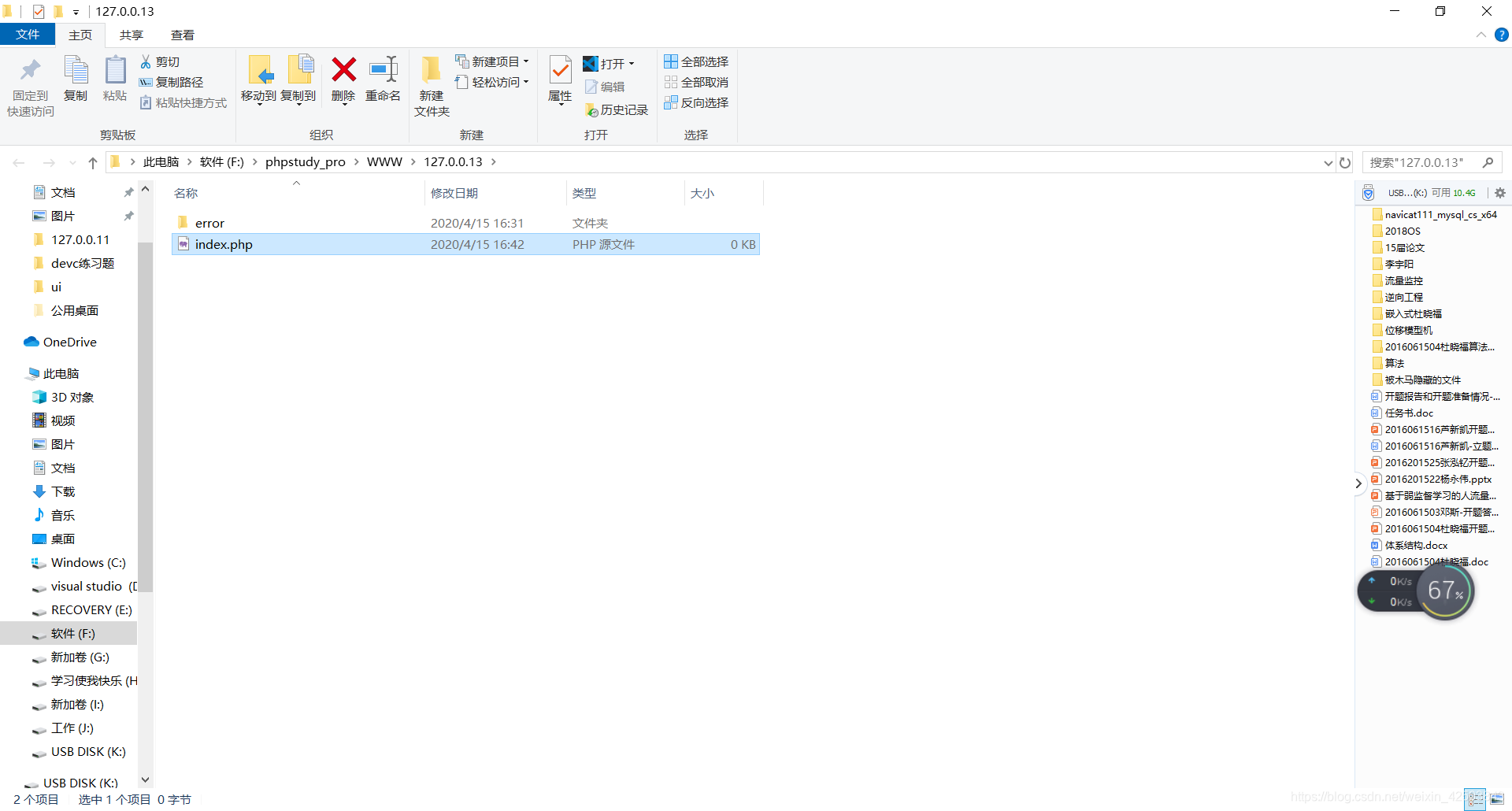The height and width of the screenshot is (811, 1512).
Task: Open the 移动到 move-to button
Action: coord(258,80)
